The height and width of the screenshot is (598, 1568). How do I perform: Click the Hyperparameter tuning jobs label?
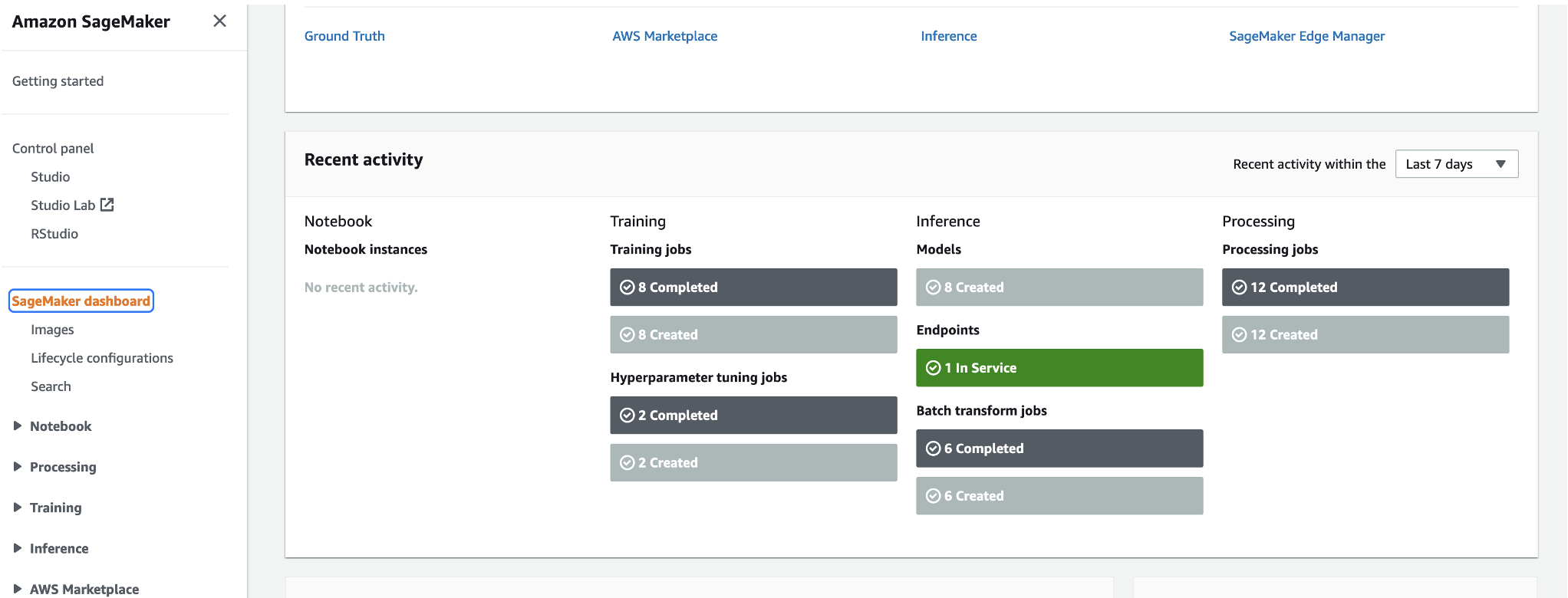(x=698, y=377)
